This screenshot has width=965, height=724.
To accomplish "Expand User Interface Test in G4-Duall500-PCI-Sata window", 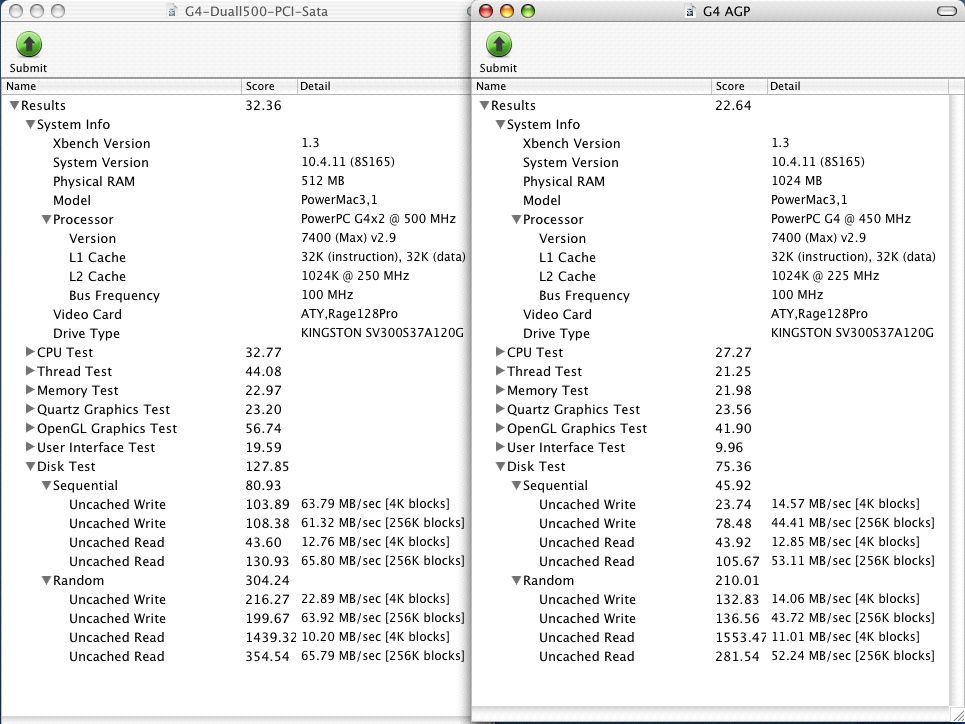I will click(x=30, y=448).
